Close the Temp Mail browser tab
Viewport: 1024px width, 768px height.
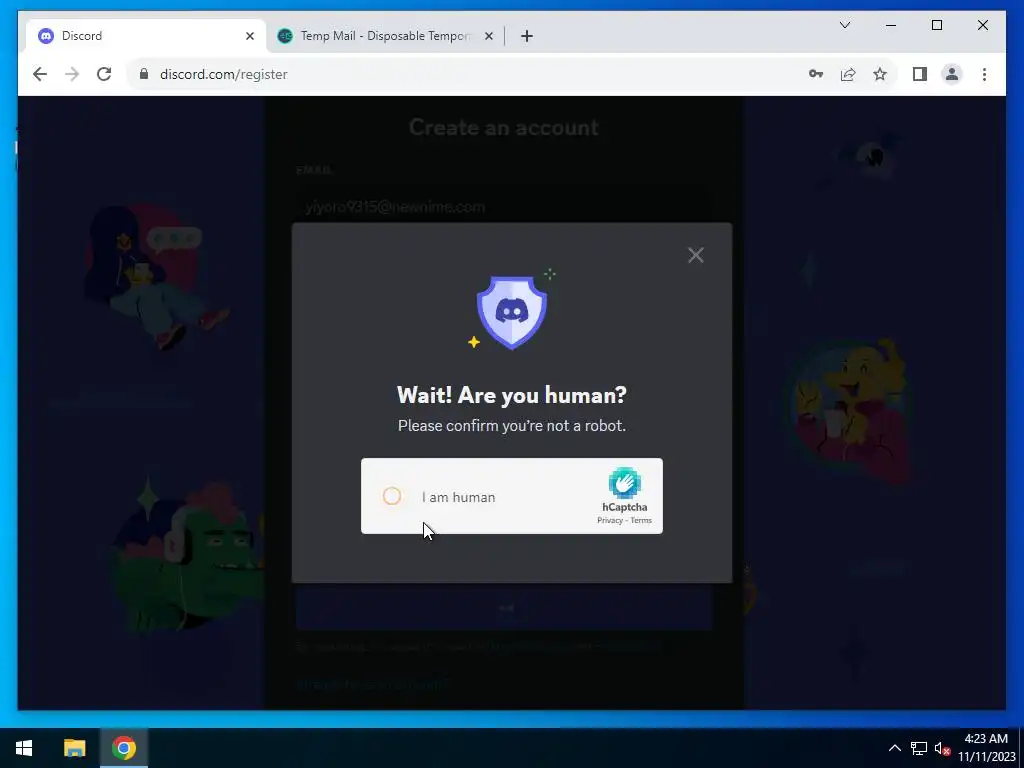(488, 36)
